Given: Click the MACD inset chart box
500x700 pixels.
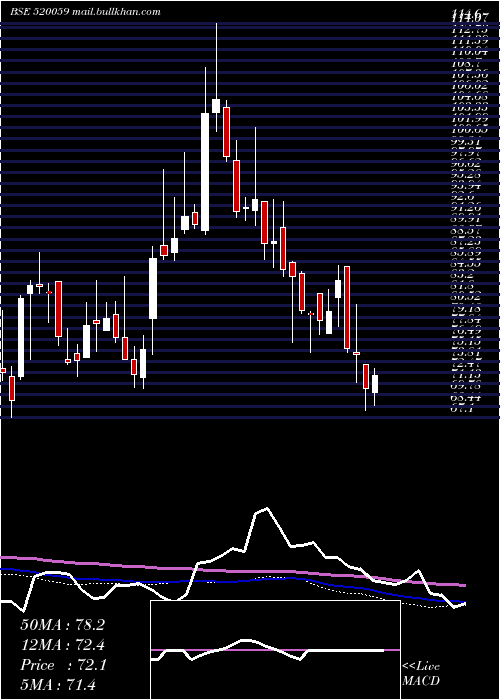Looking at the screenshot, I should (x=275, y=650).
